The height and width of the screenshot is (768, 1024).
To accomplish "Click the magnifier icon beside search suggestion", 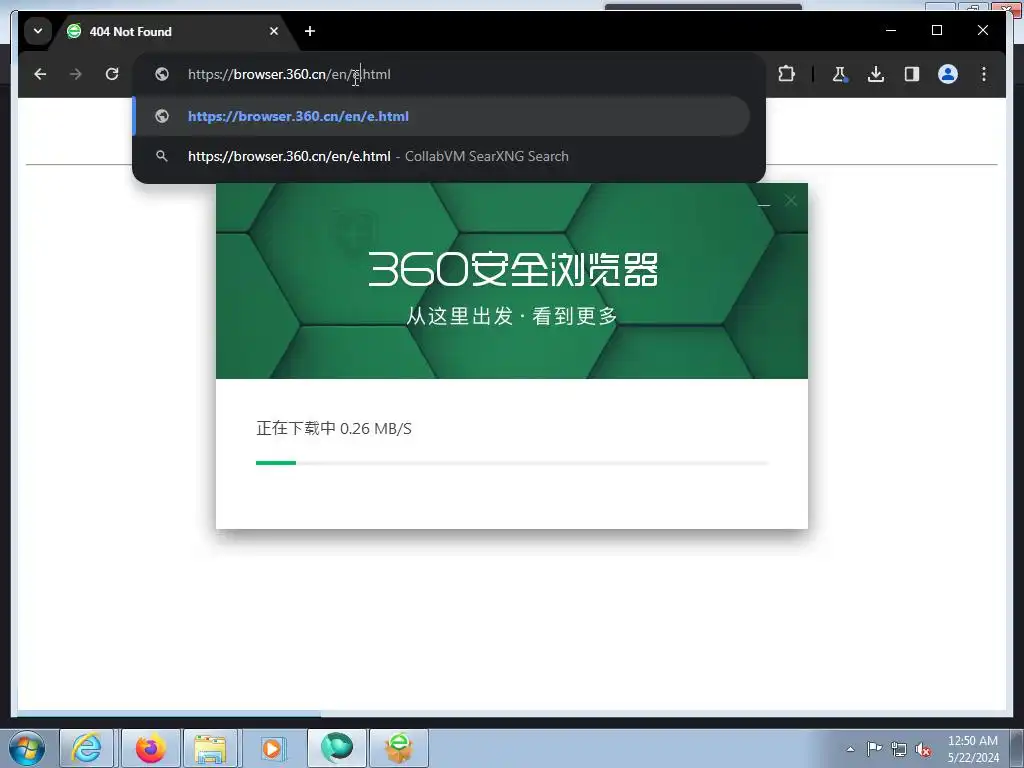I will [162, 156].
